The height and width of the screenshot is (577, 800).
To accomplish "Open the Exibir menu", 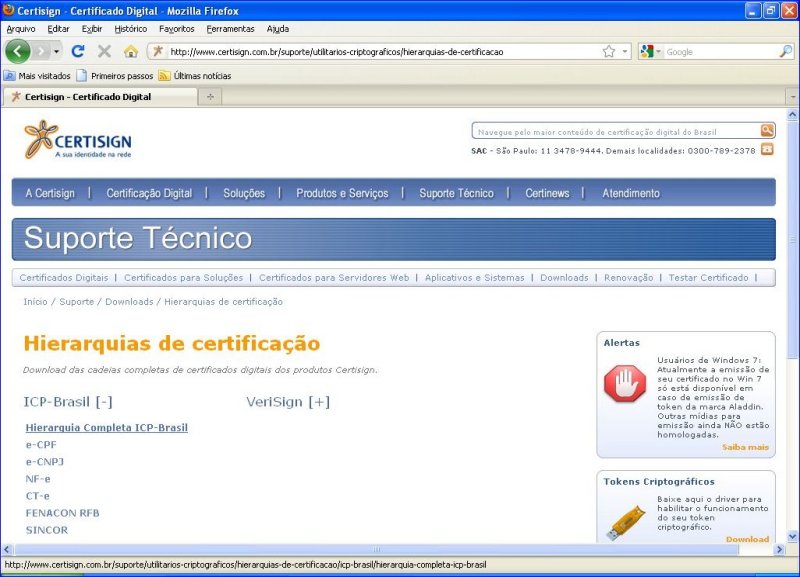I will [92, 29].
